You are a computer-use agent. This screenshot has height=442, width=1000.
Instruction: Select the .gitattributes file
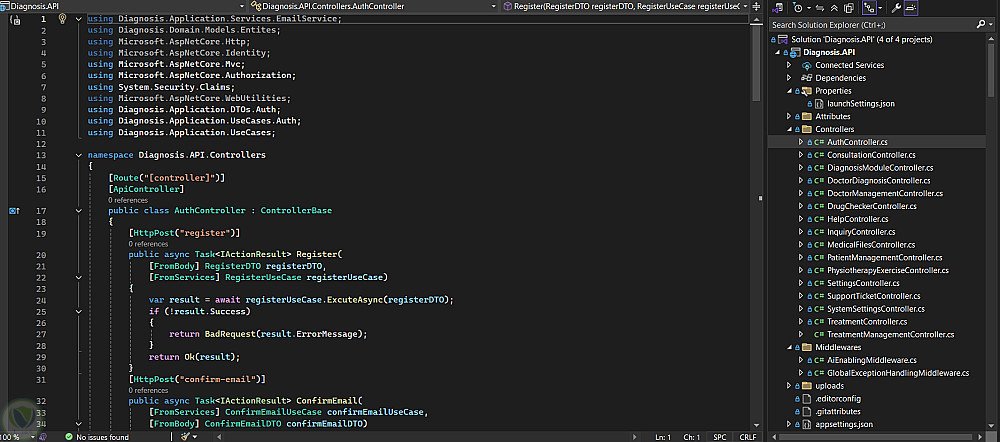[x=837, y=411]
